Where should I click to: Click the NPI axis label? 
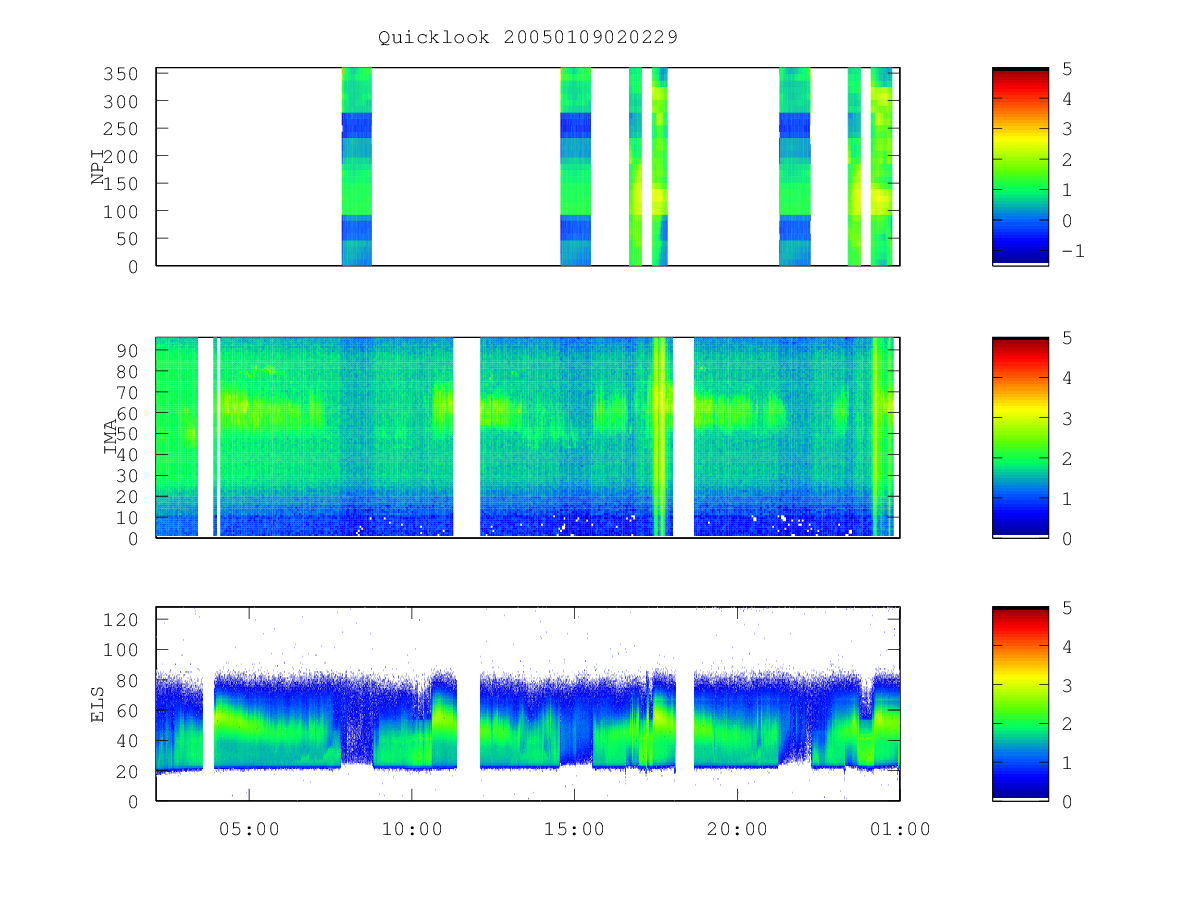click(98, 166)
